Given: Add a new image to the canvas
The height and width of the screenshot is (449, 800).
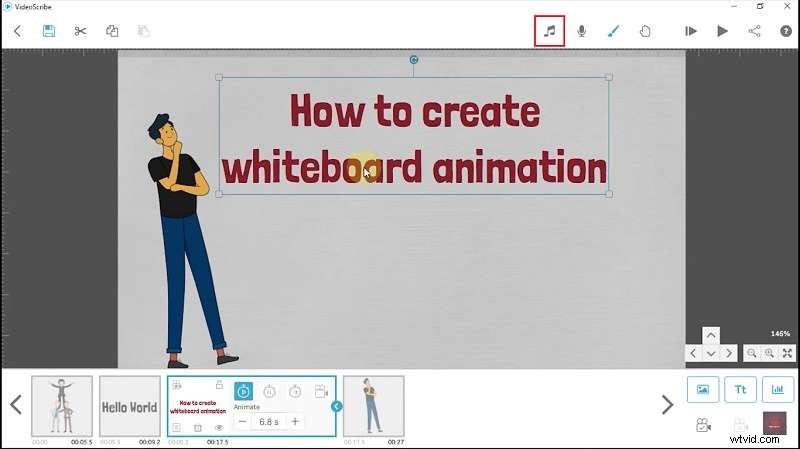Looking at the screenshot, I should [703, 389].
